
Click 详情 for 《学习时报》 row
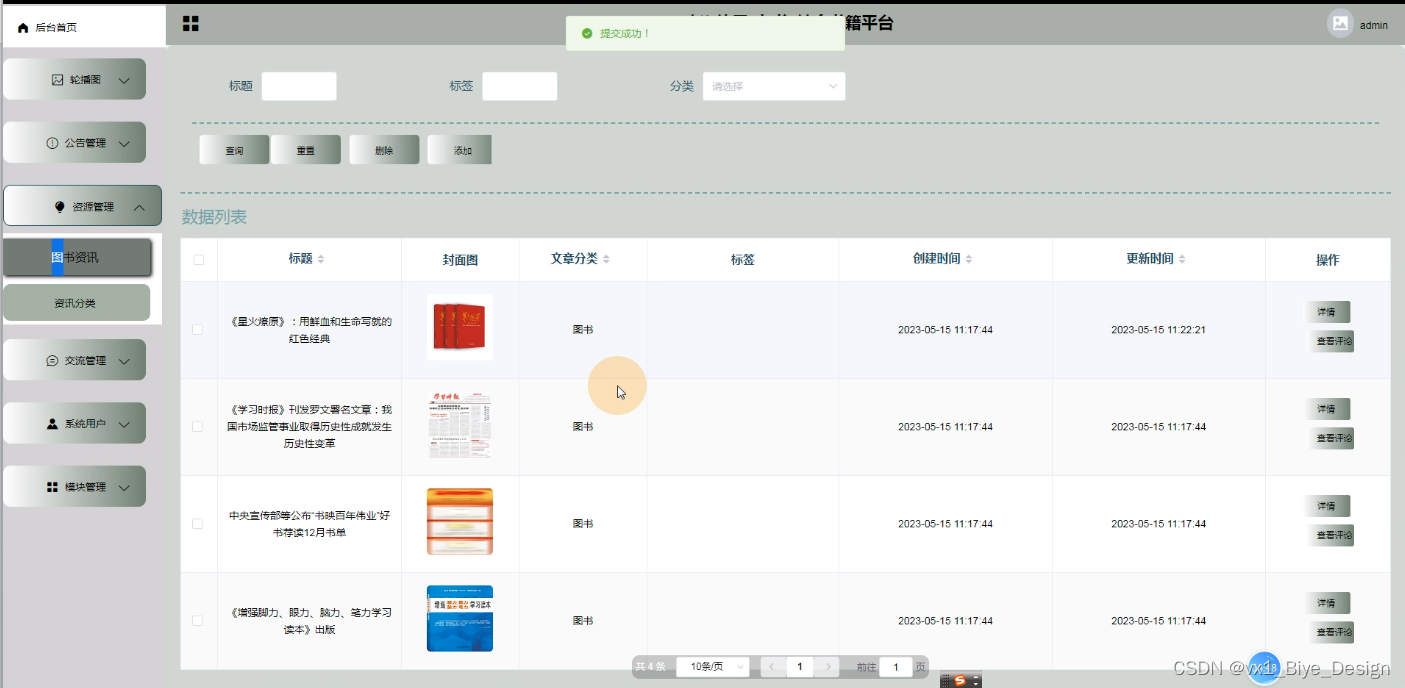click(1327, 409)
